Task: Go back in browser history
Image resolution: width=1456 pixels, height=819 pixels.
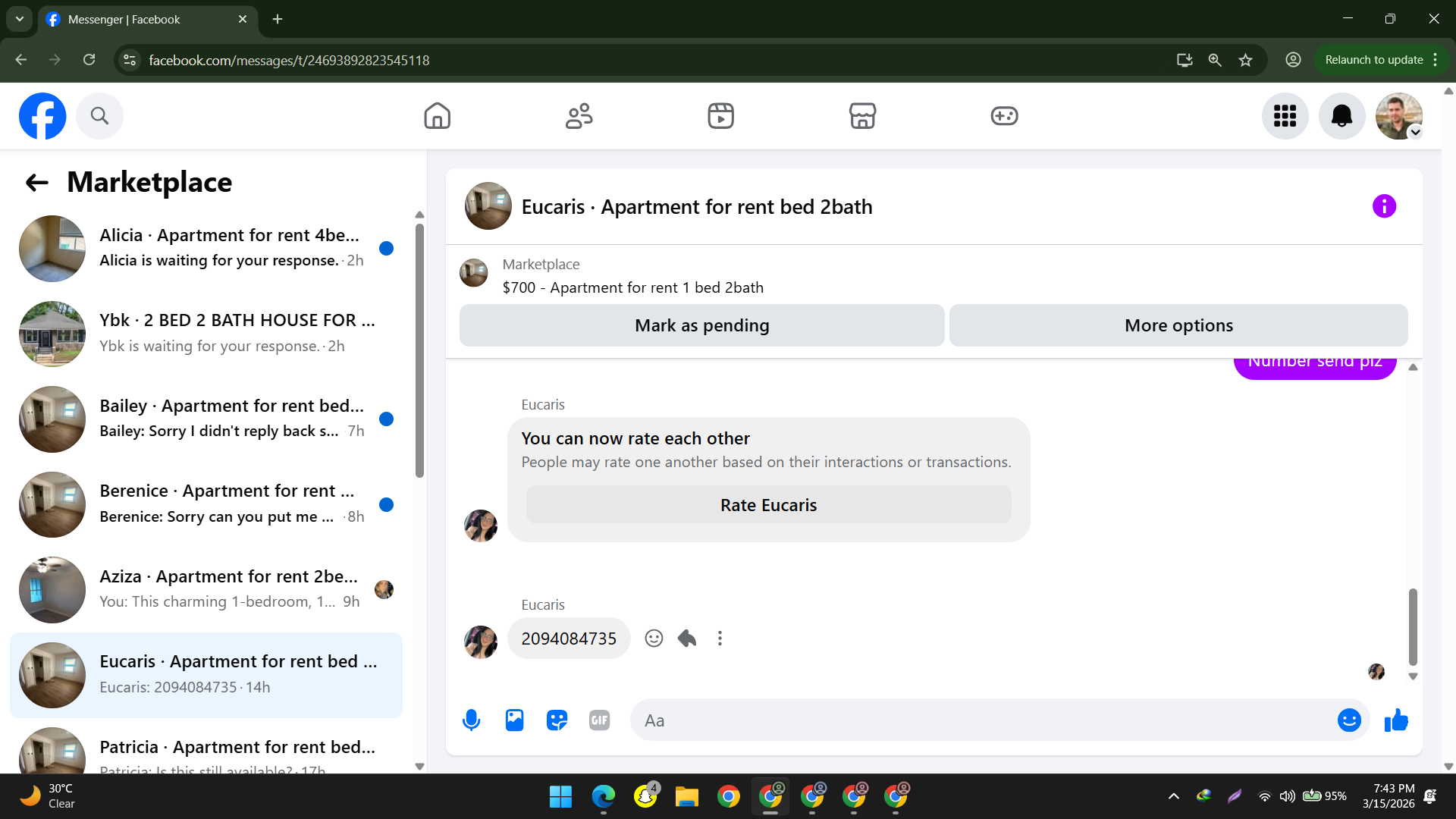Action: coord(21,60)
